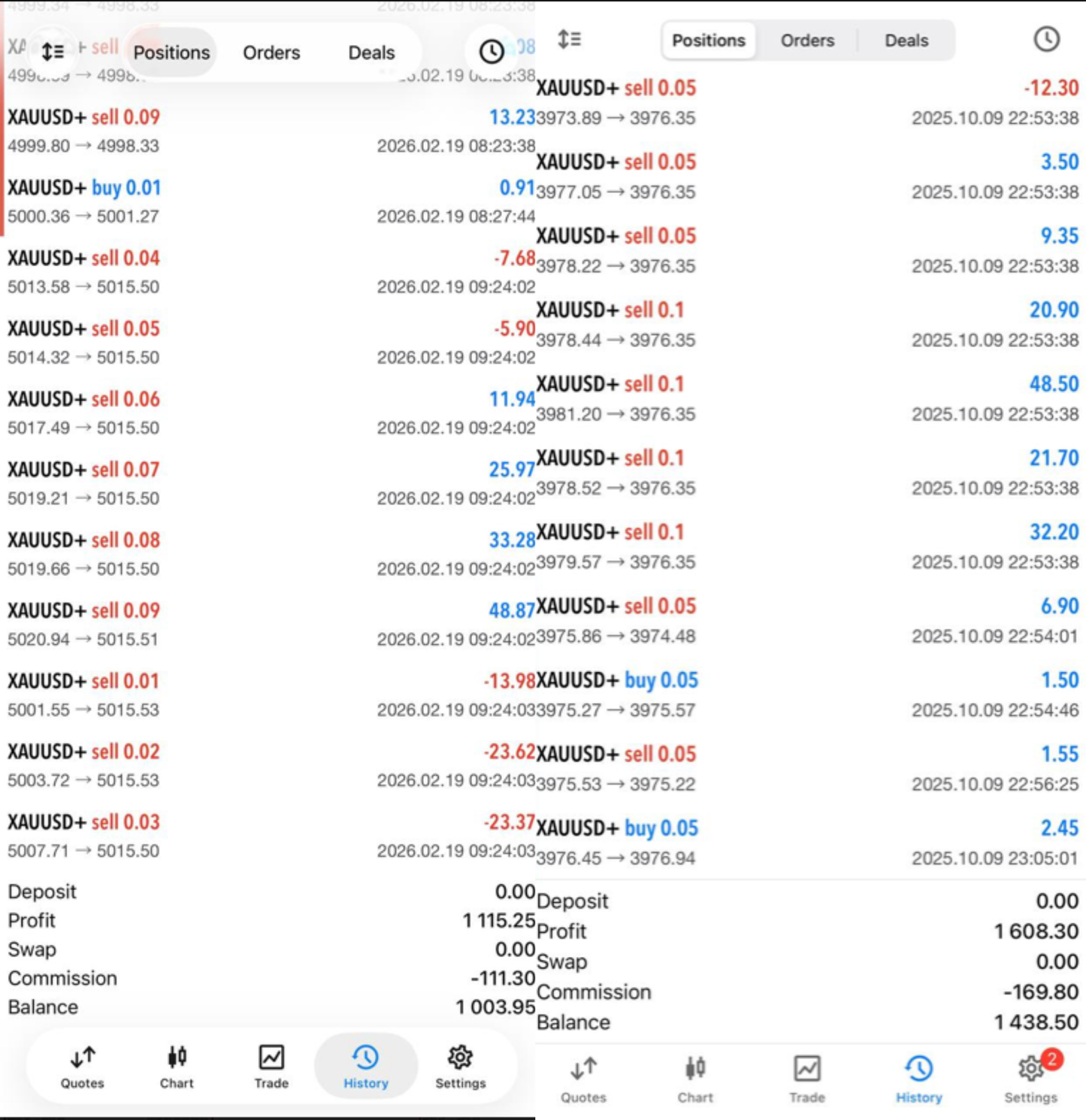Viewport: 1086px width, 1120px height.
Task: Tap the sort icon in left screen header
Action: click(x=53, y=52)
